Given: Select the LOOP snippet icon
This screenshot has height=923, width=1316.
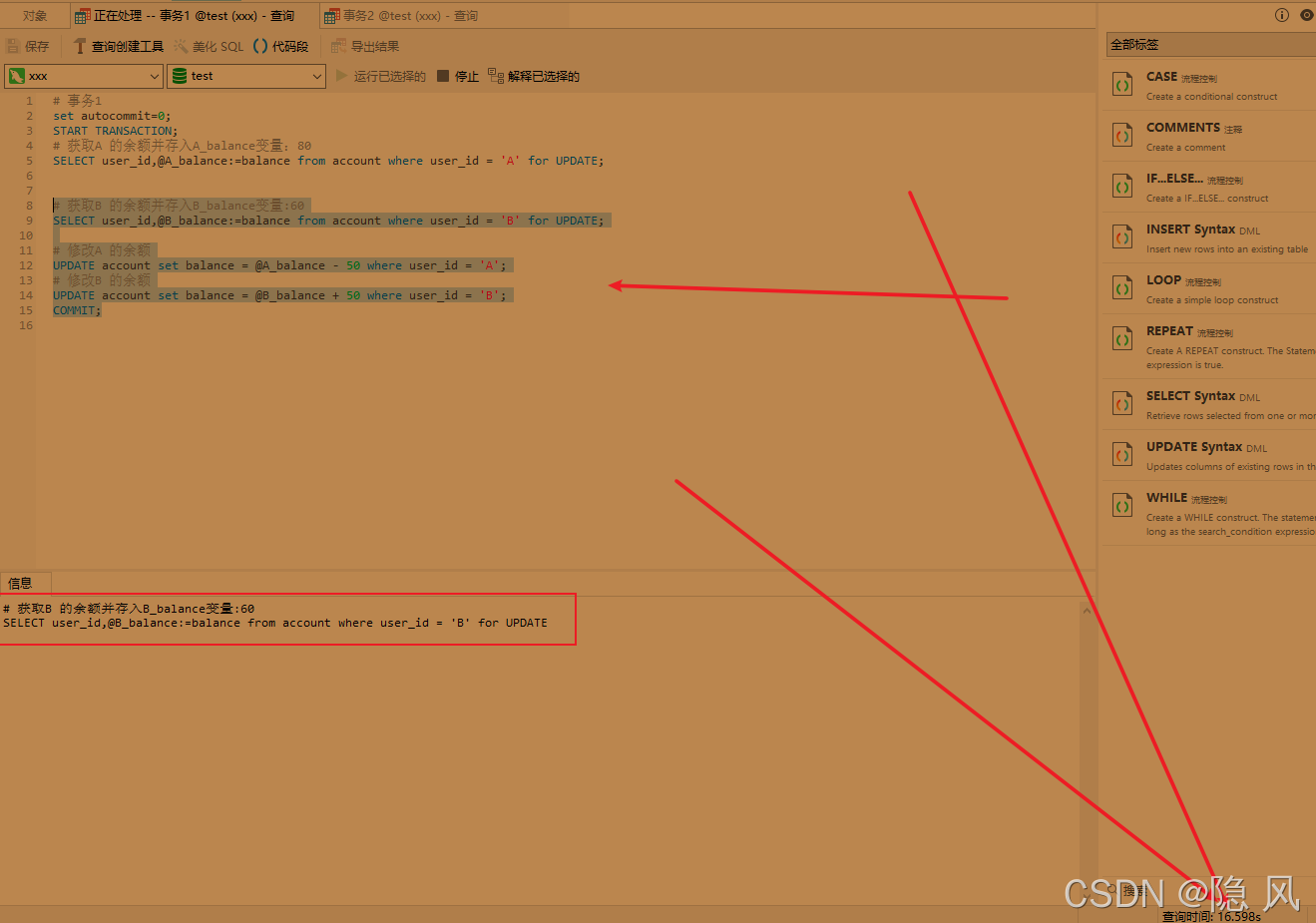Looking at the screenshot, I should tap(1122, 288).
